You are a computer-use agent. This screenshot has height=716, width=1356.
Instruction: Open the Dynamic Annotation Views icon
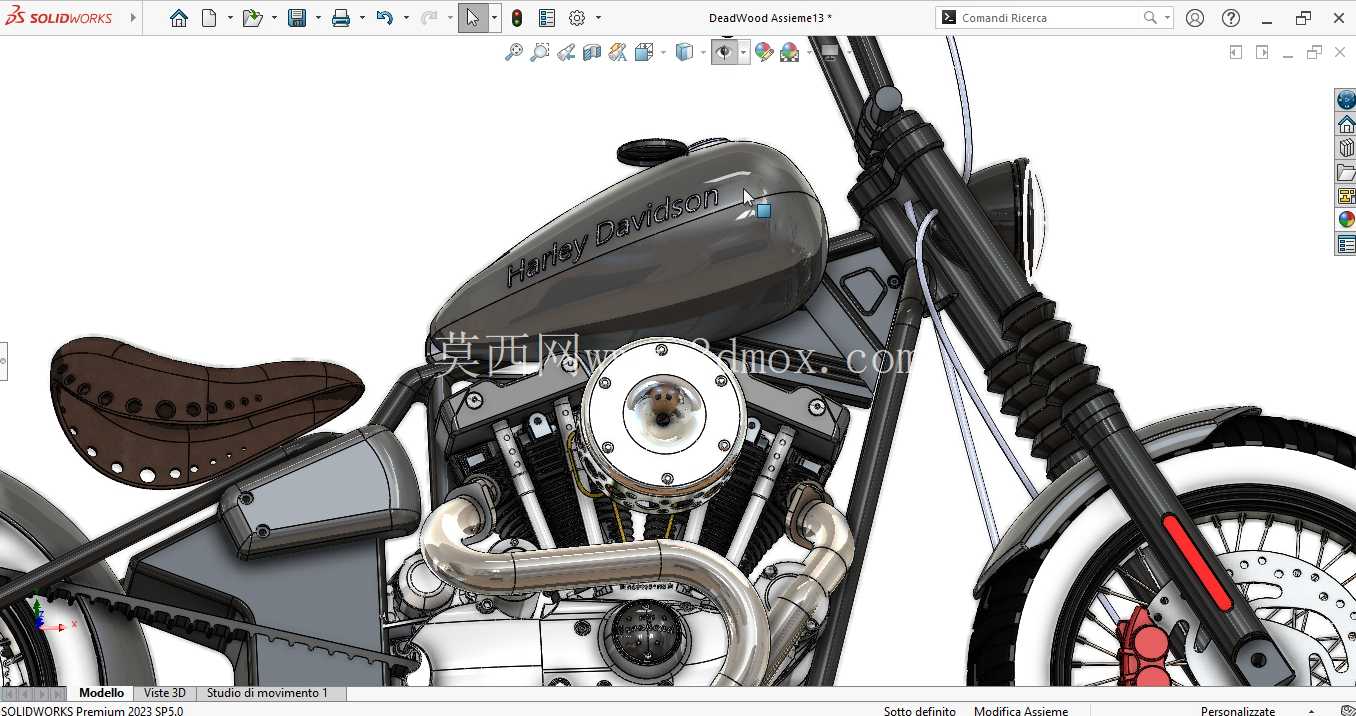618,52
